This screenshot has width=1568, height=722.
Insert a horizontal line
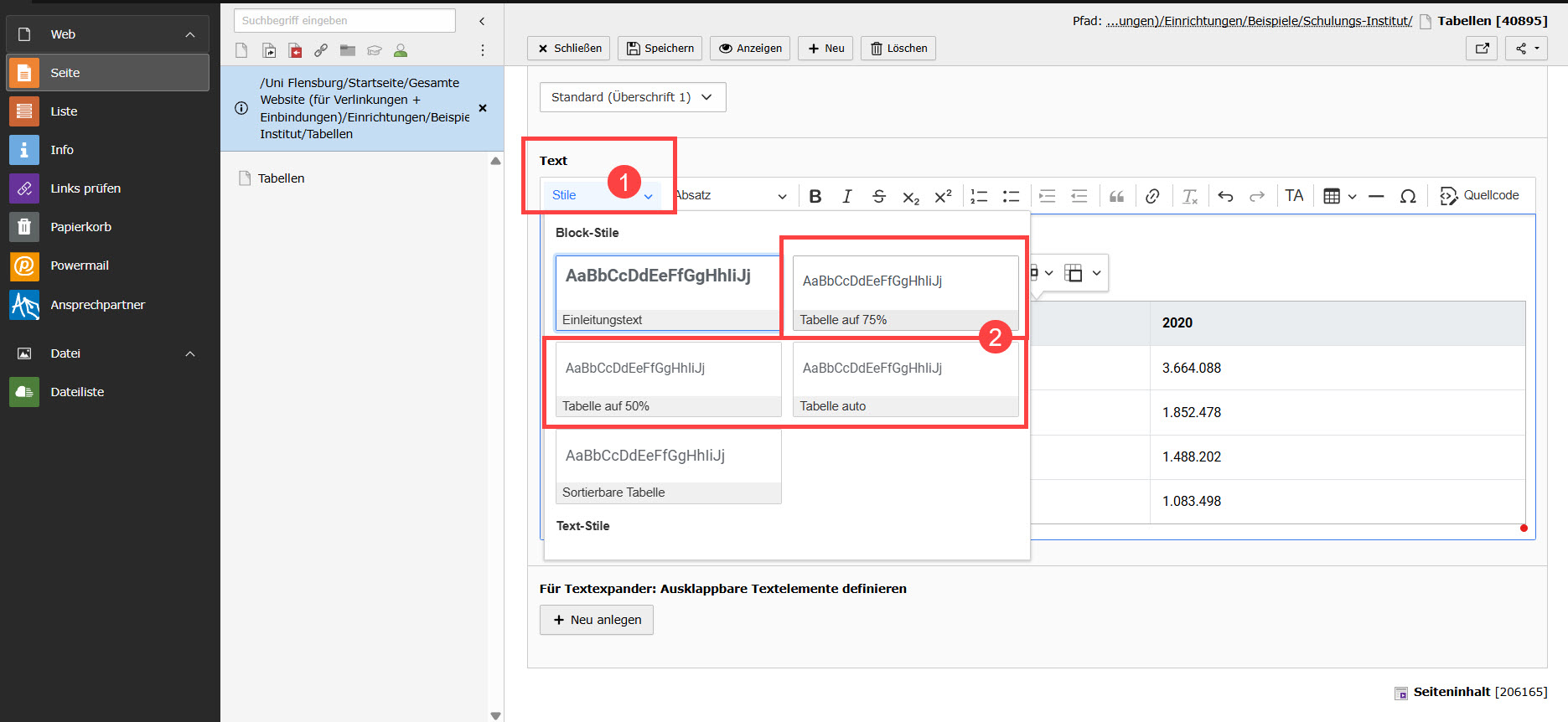tap(1376, 196)
